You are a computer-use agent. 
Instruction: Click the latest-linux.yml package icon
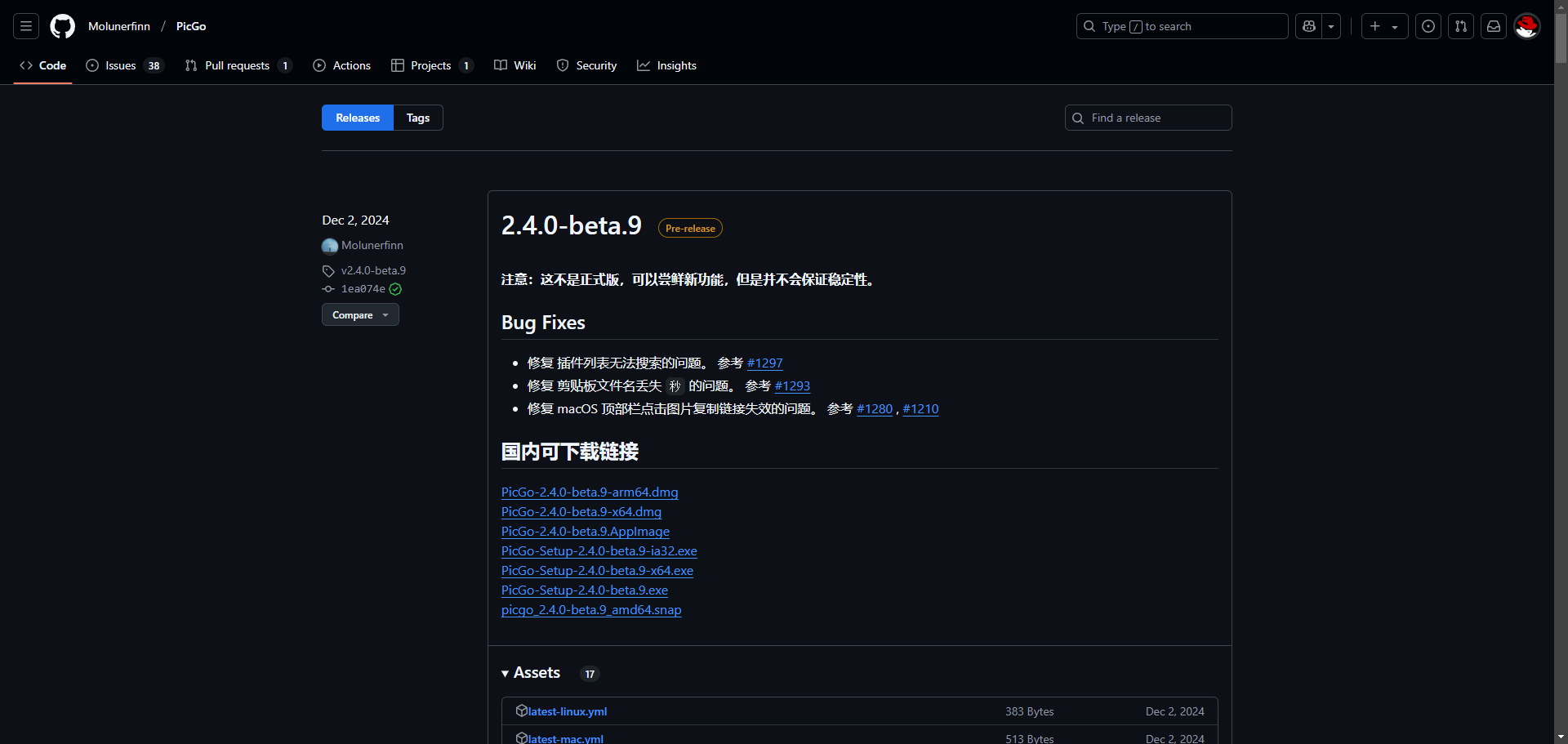point(521,711)
